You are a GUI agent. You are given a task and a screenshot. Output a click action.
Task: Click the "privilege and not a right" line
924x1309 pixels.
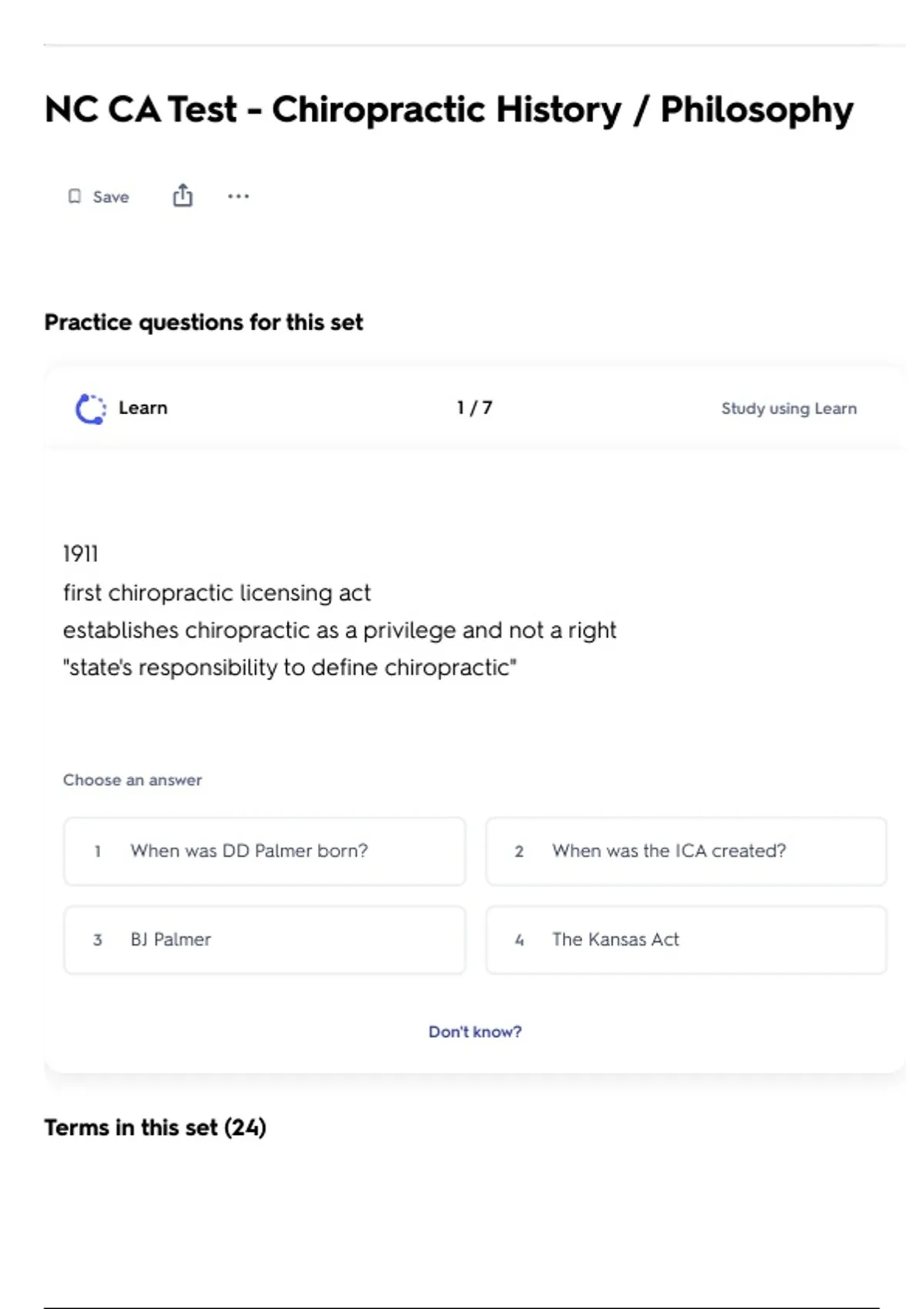tap(340, 630)
